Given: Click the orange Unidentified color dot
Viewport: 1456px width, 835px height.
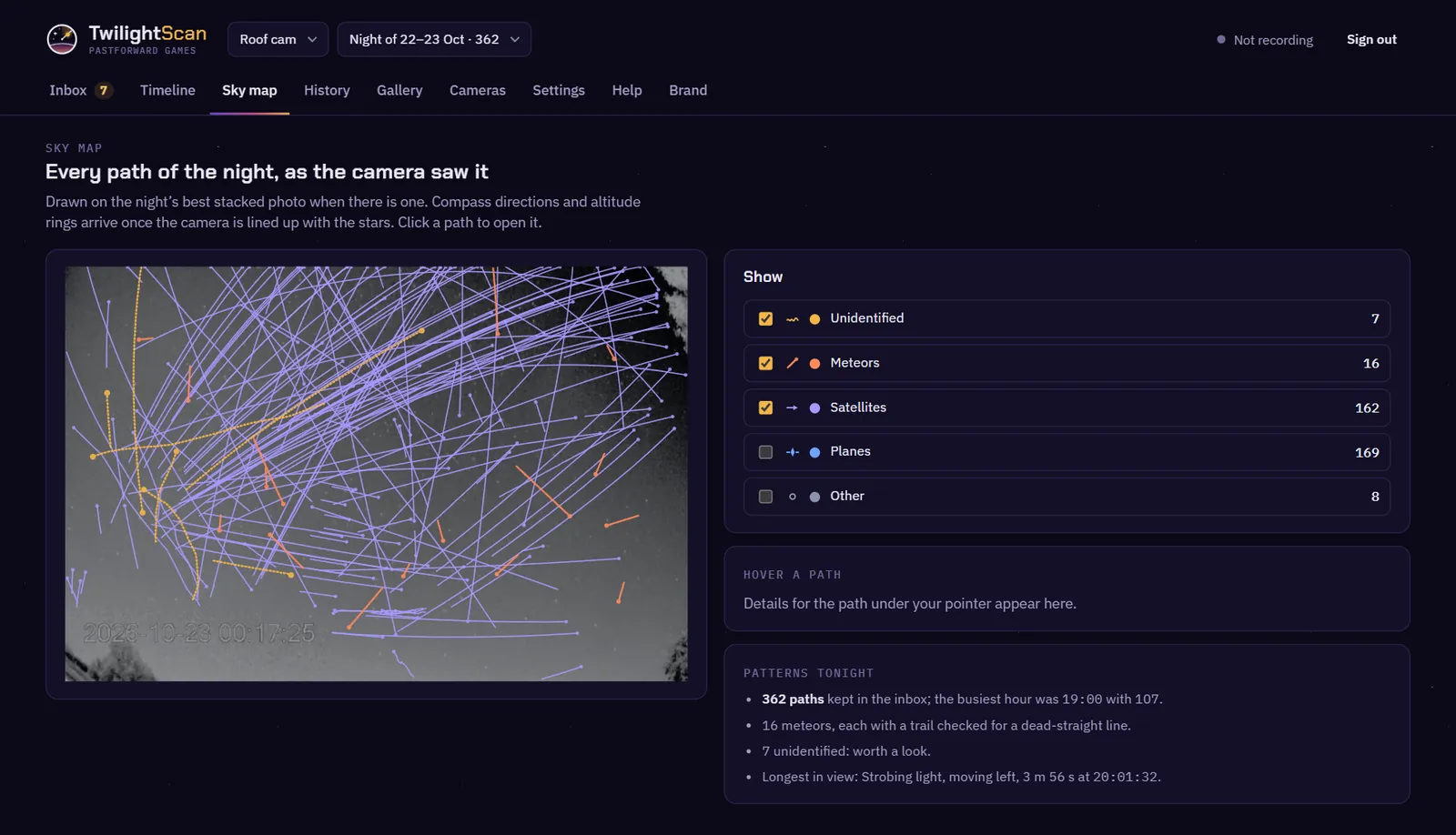Looking at the screenshot, I should (x=815, y=319).
